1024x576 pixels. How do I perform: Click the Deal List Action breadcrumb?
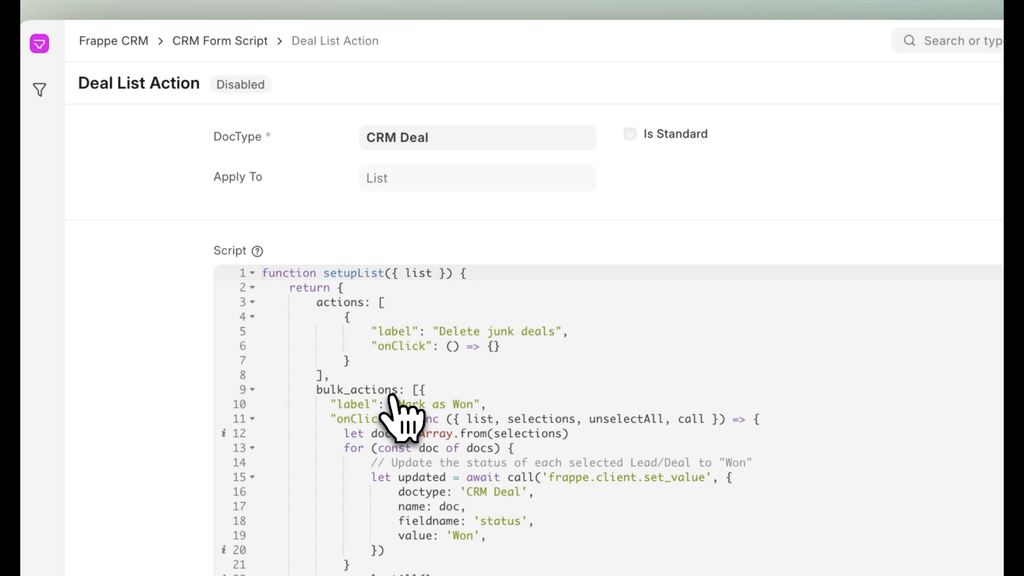click(335, 41)
